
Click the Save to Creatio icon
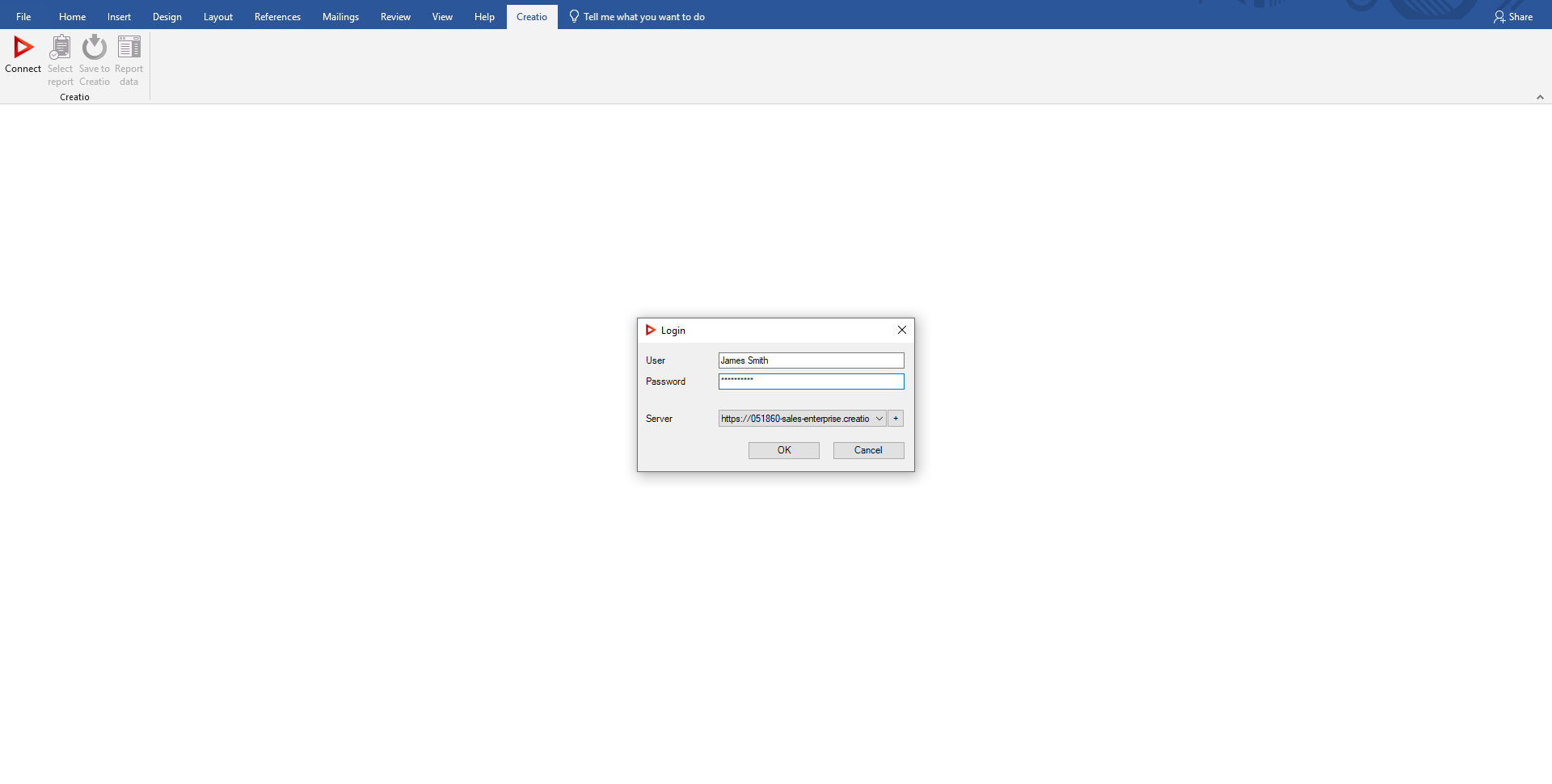(95, 48)
